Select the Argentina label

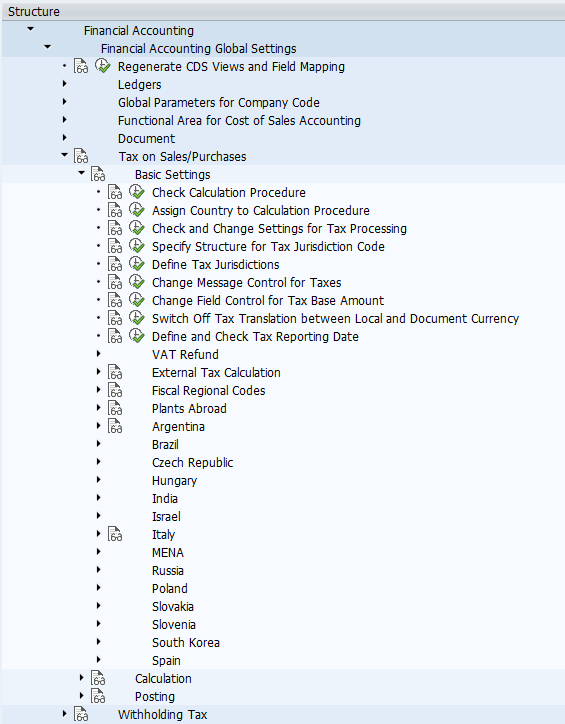click(x=178, y=427)
